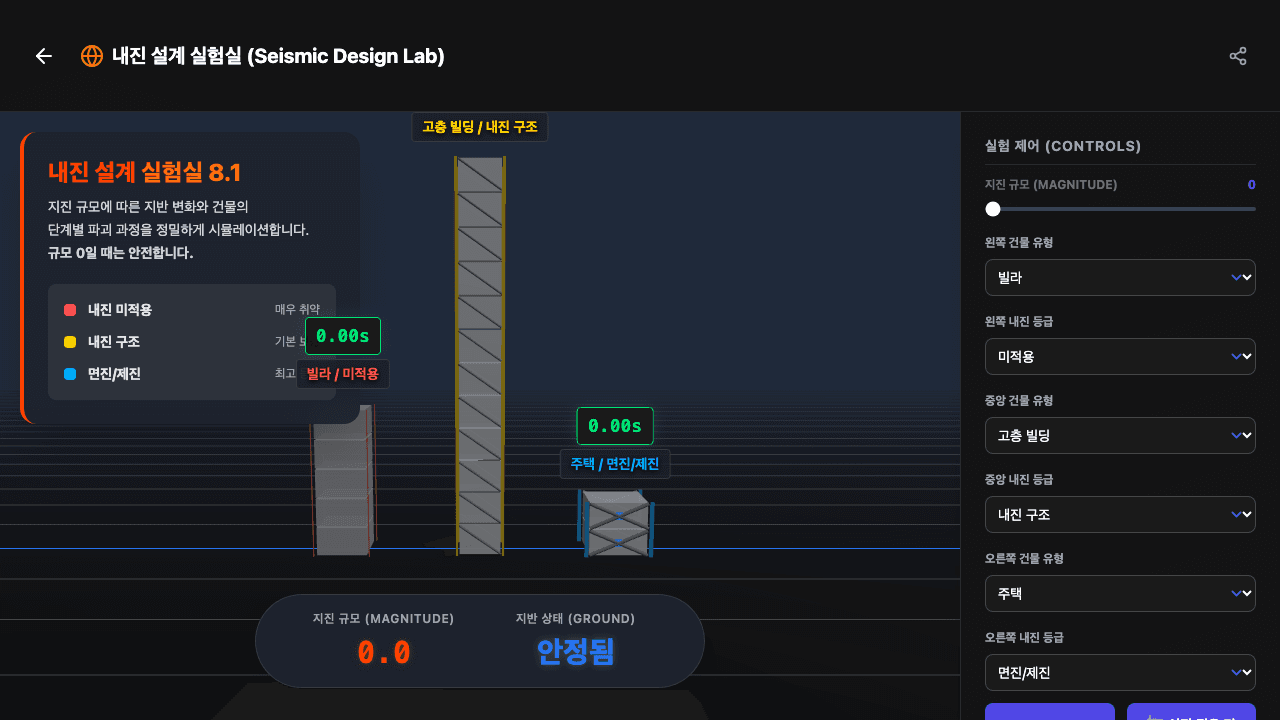
Task: Click the back arrow in header
Action: tap(44, 56)
